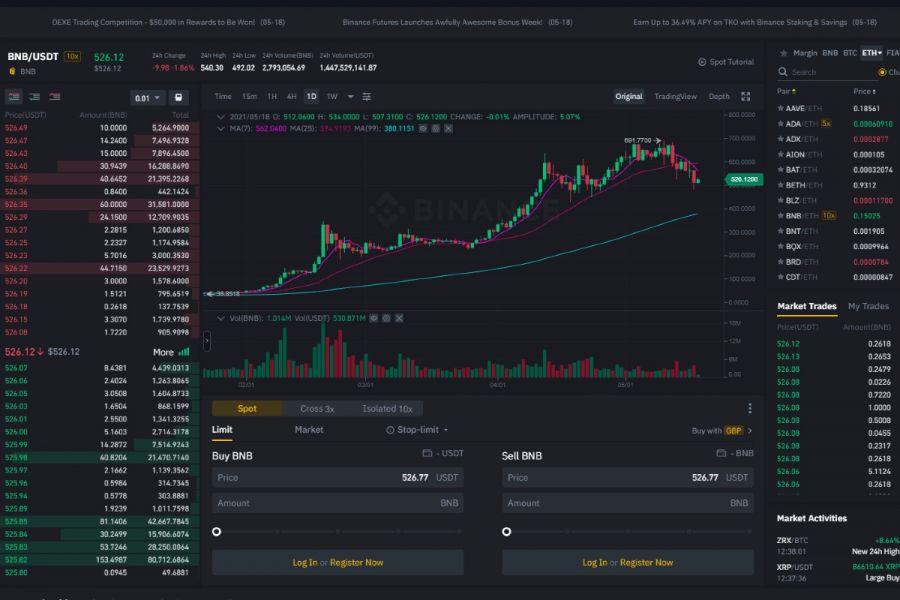Image resolution: width=900 pixels, height=600 pixels.
Task: Sort market list by Pair column
Action: tap(786, 91)
